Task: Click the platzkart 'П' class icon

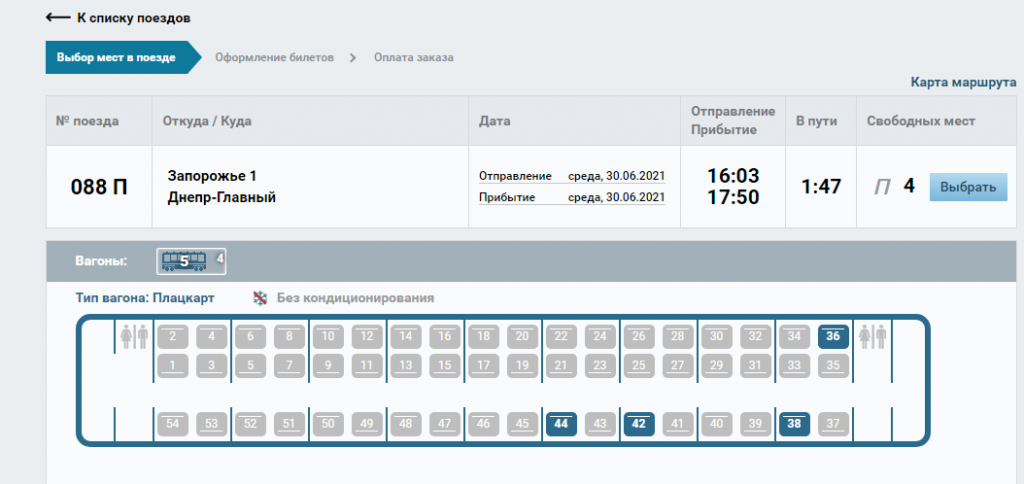Action: (881, 186)
